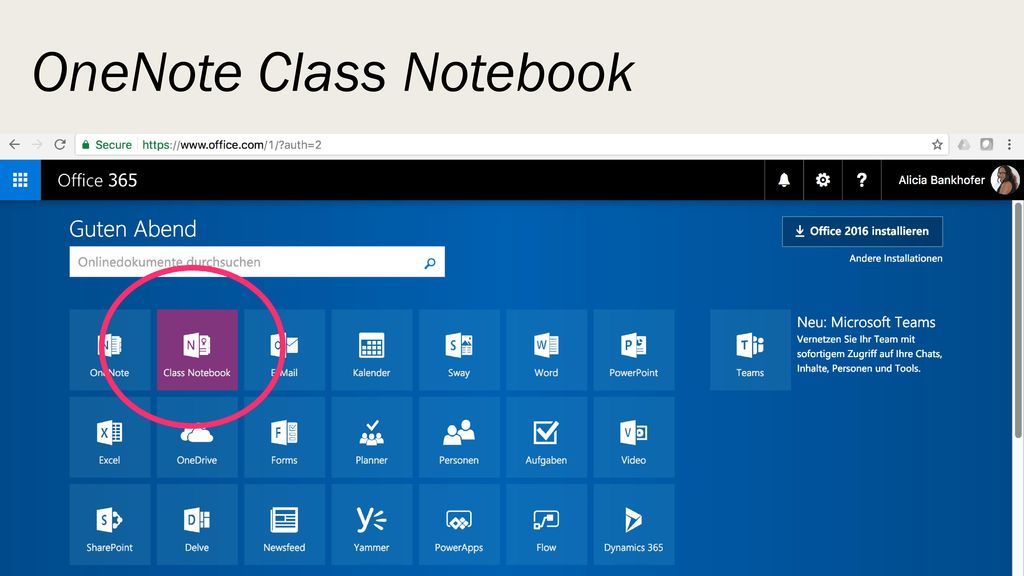Open the Forms app tile

[284, 438]
